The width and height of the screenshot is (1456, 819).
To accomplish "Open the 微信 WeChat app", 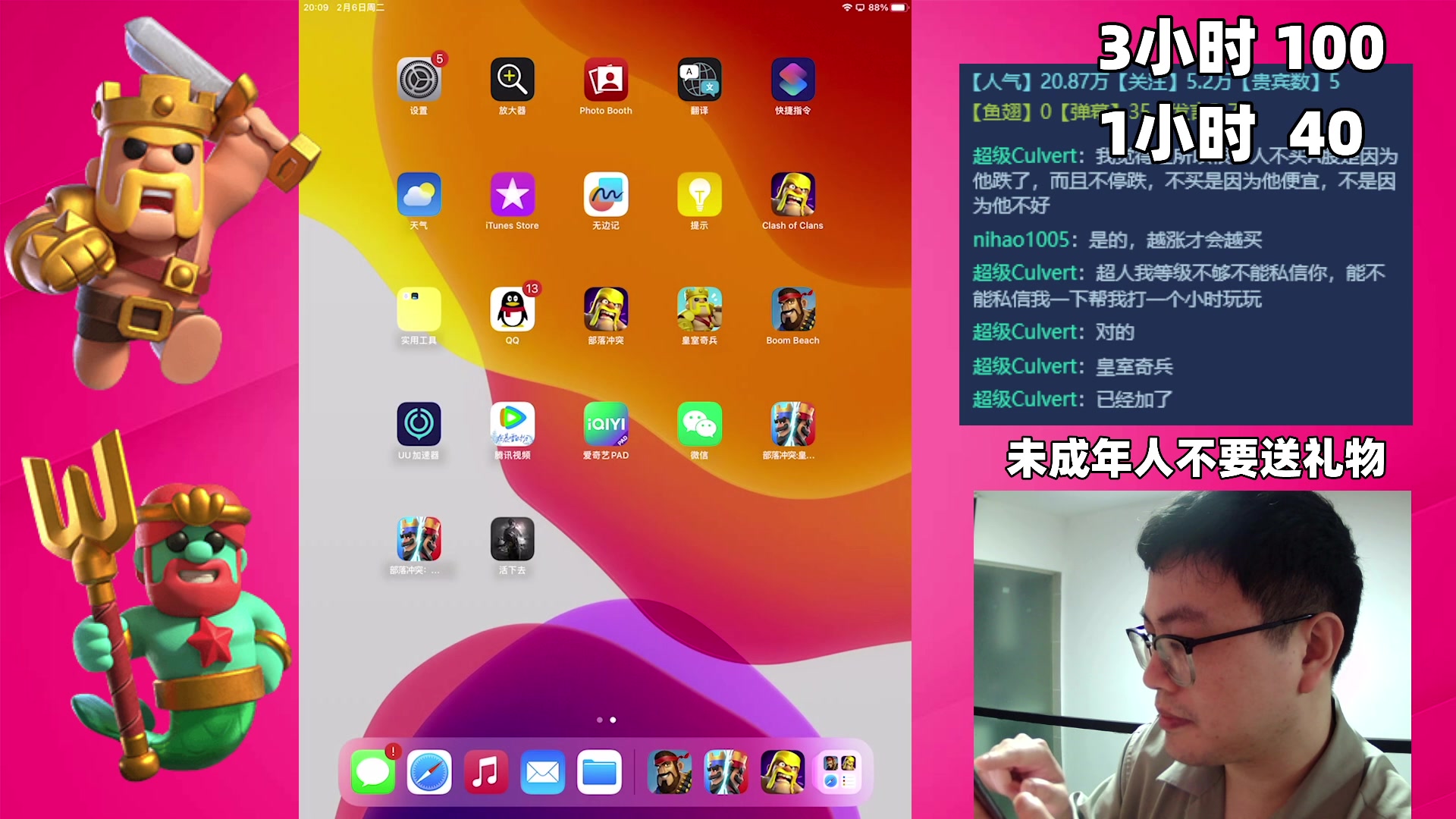I will 699,424.
